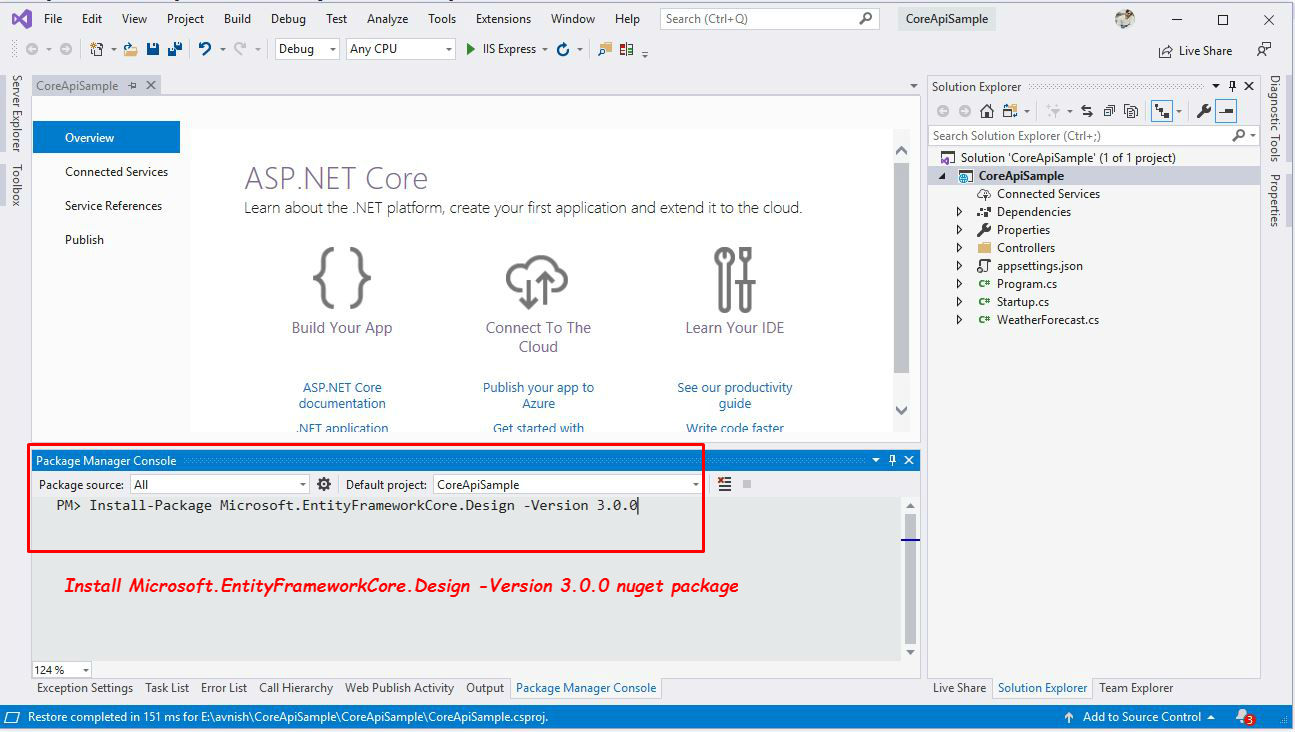Screen dimensions: 1295x732
Task: Select appsettings.json in Solution Explorer
Action: [x=1039, y=266]
